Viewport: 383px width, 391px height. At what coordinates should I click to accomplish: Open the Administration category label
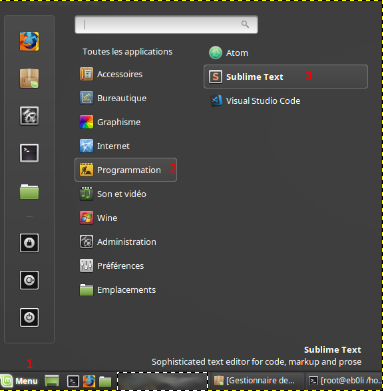tap(127, 242)
